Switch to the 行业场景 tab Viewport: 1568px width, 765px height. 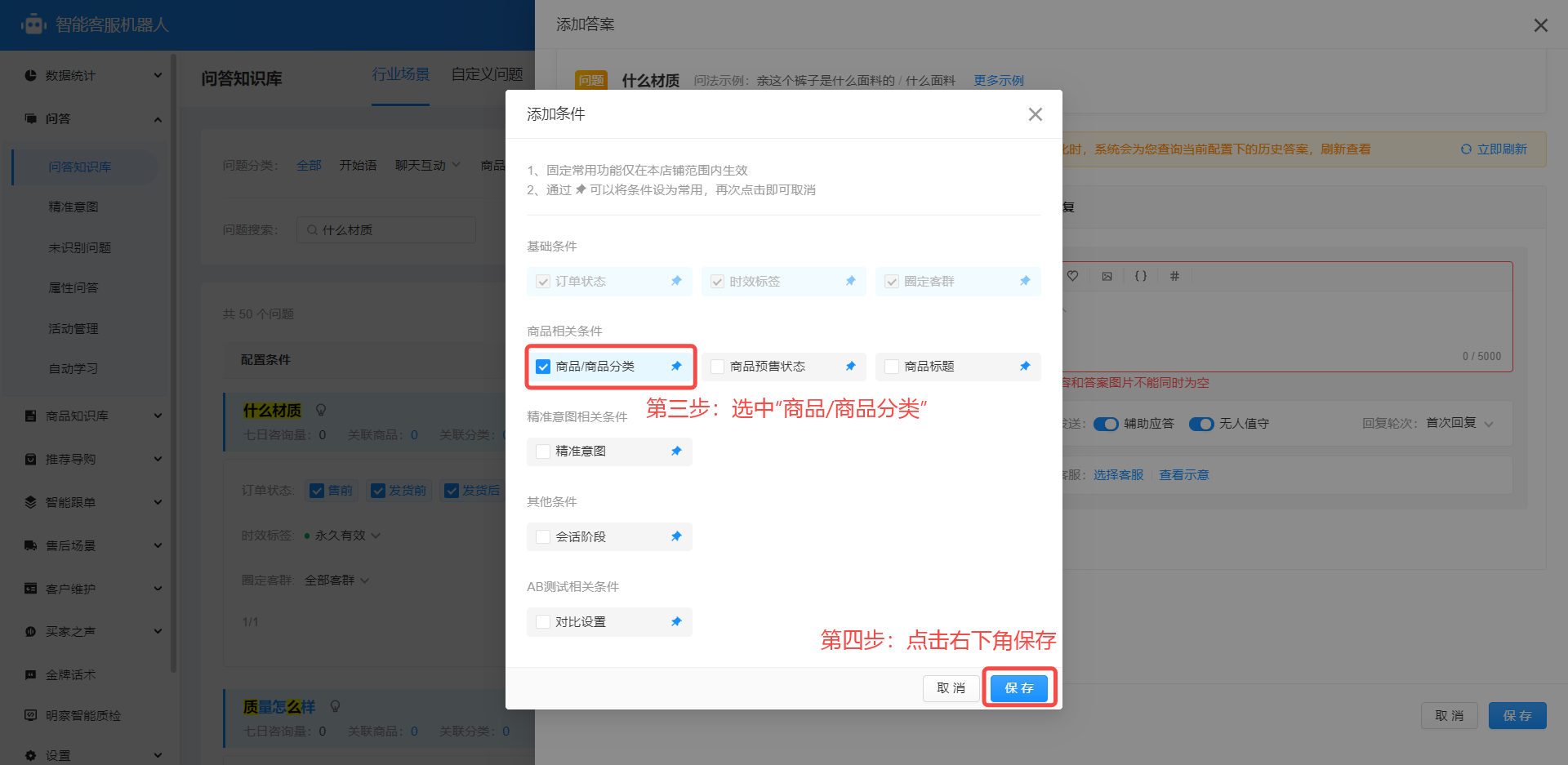pyautogui.click(x=400, y=74)
